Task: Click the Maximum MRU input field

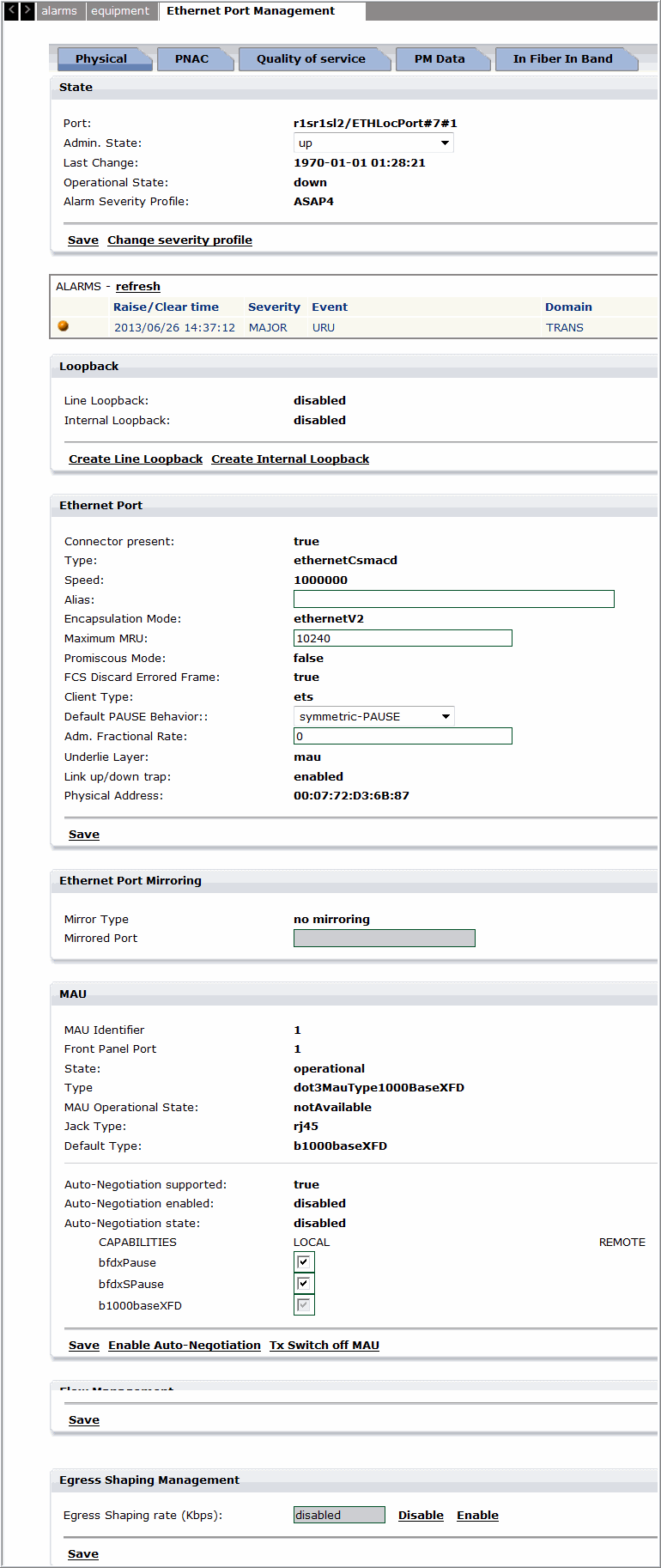Action: (403, 638)
